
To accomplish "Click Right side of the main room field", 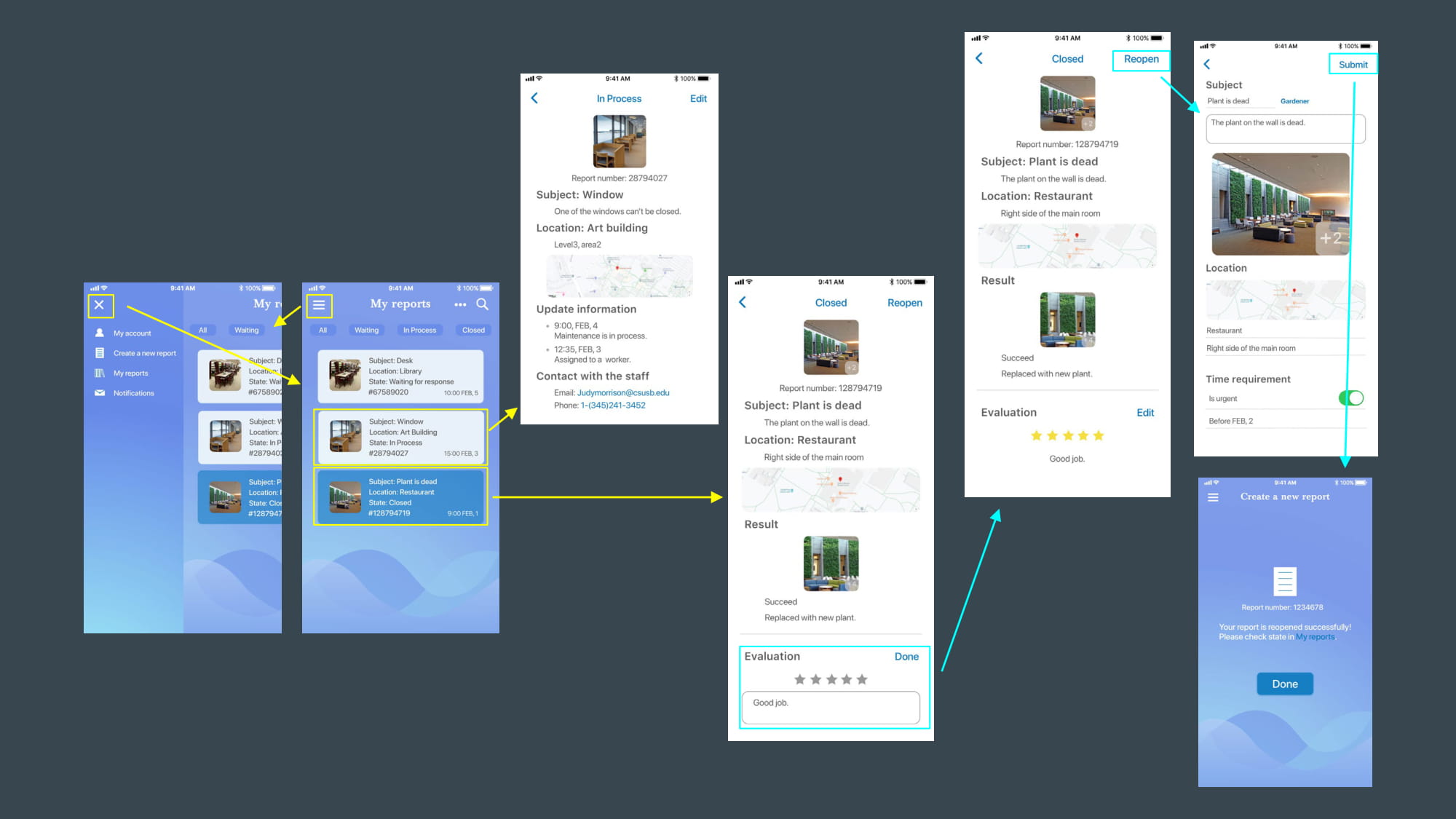I will tap(1286, 349).
